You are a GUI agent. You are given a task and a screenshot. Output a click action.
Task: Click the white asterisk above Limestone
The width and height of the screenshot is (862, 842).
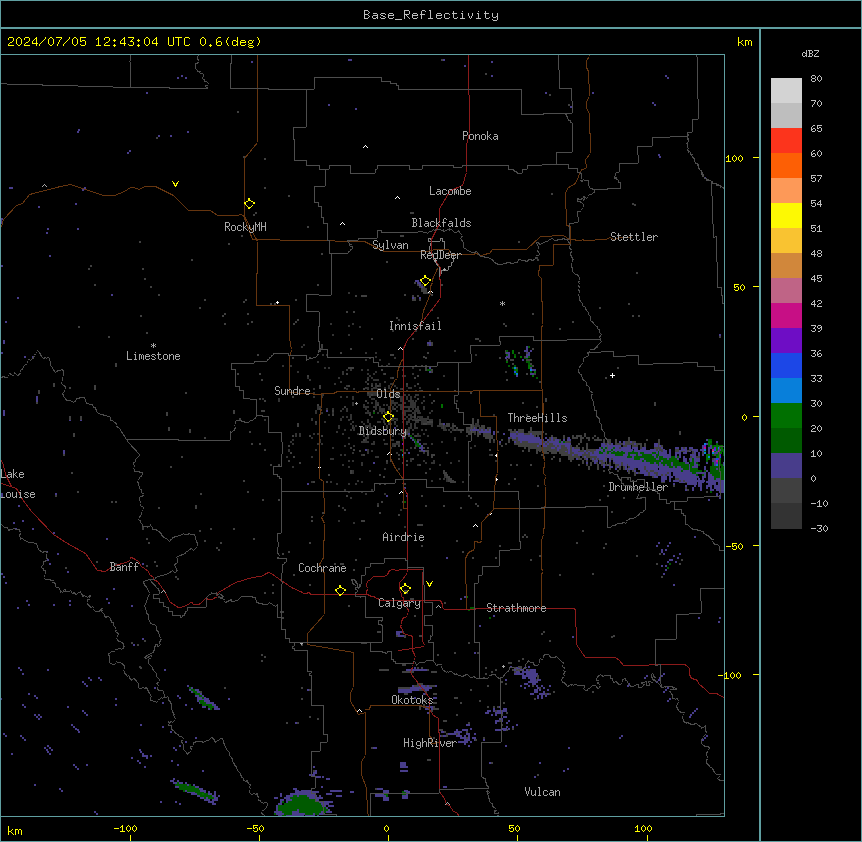tap(153, 346)
